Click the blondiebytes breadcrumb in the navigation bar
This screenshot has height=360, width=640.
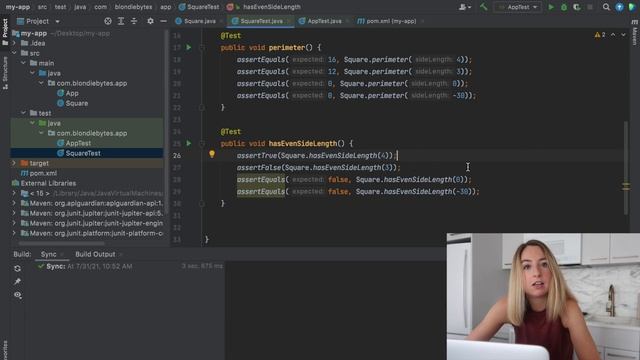(133, 7)
